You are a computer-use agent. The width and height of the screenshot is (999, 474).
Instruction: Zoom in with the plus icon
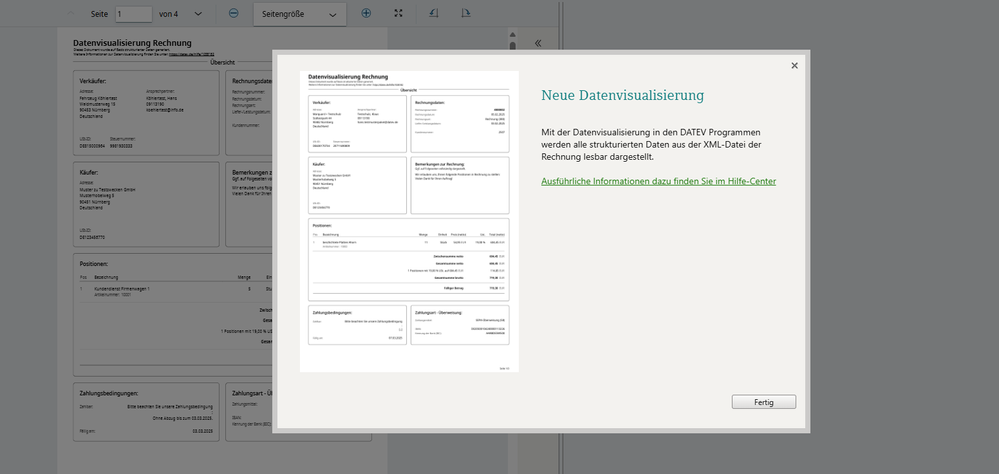[x=366, y=14]
